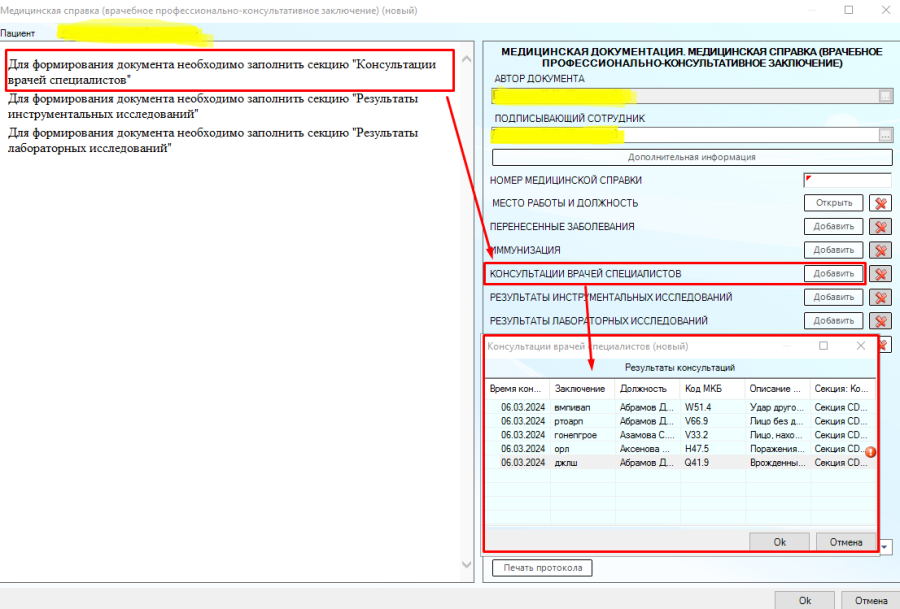
Task: Click description cell Врожденны...
Action: (777, 462)
